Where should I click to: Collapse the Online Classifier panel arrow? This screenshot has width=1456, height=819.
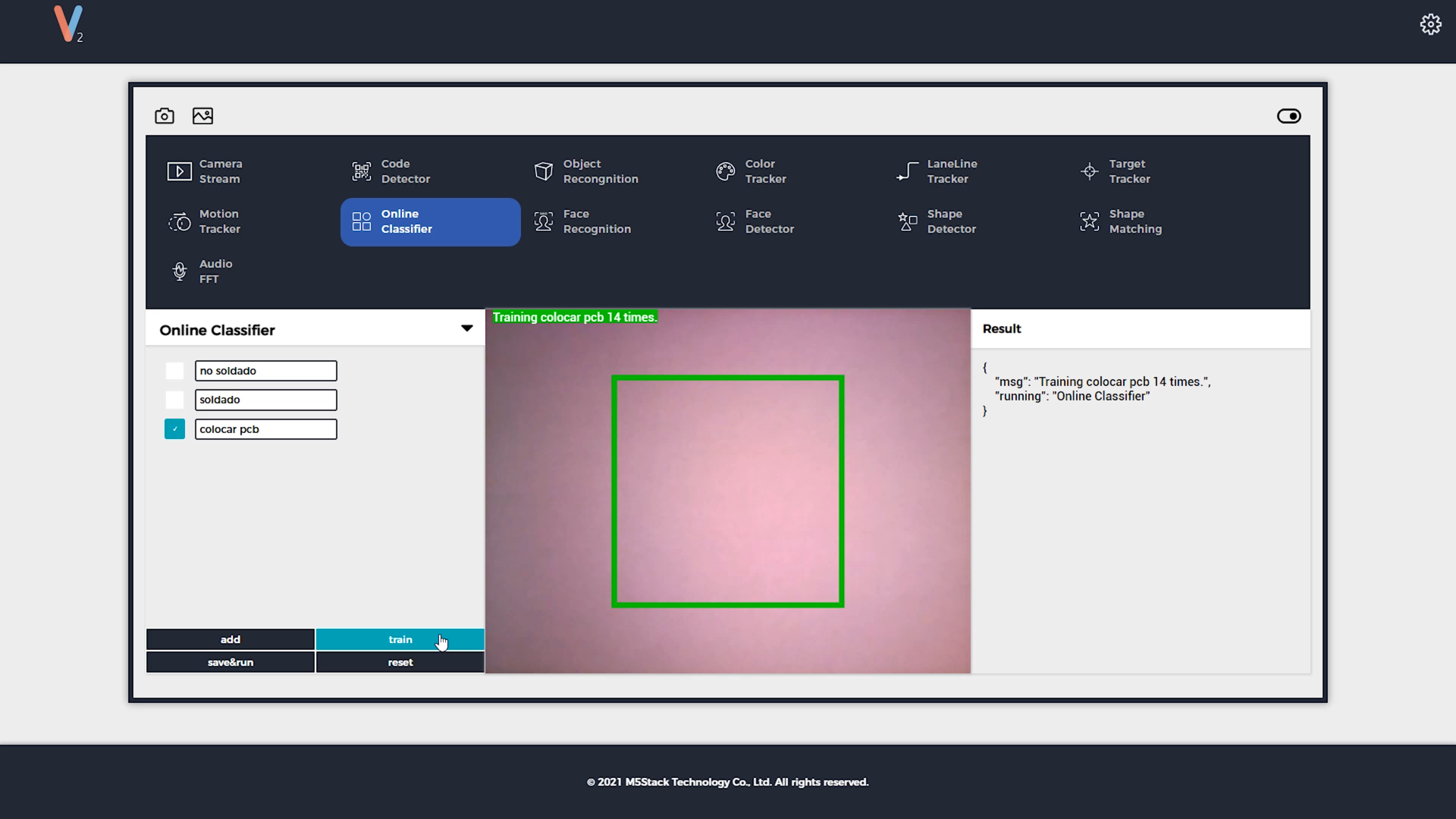(466, 329)
